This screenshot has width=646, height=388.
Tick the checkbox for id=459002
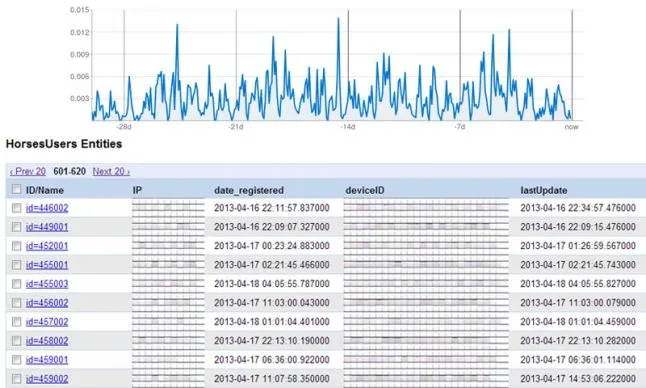pyautogui.click(x=16, y=379)
